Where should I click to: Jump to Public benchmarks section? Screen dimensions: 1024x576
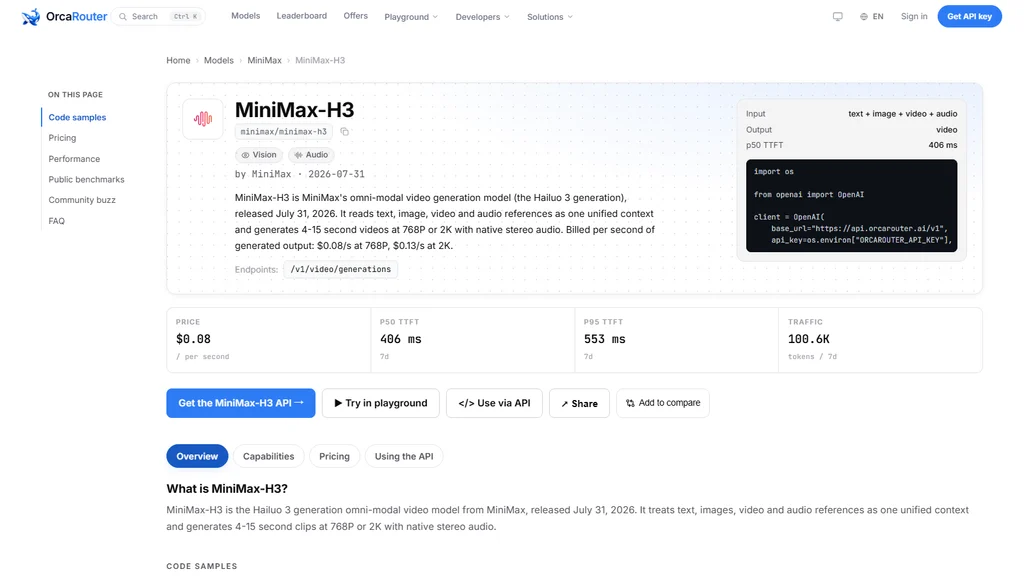[x=86, y=180]
